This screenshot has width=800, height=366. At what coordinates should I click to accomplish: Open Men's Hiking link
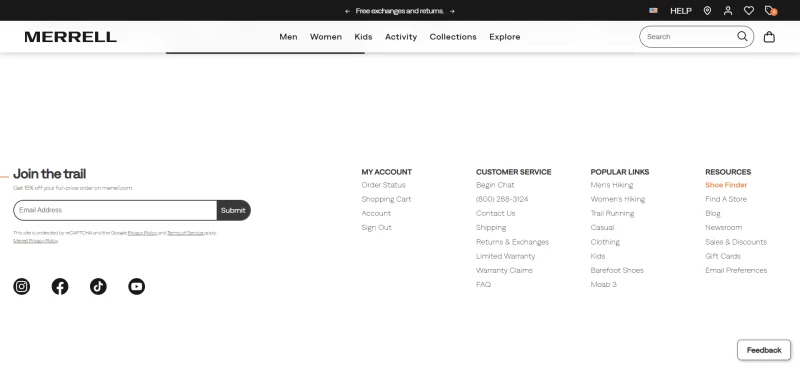click(x=612, y=185)
